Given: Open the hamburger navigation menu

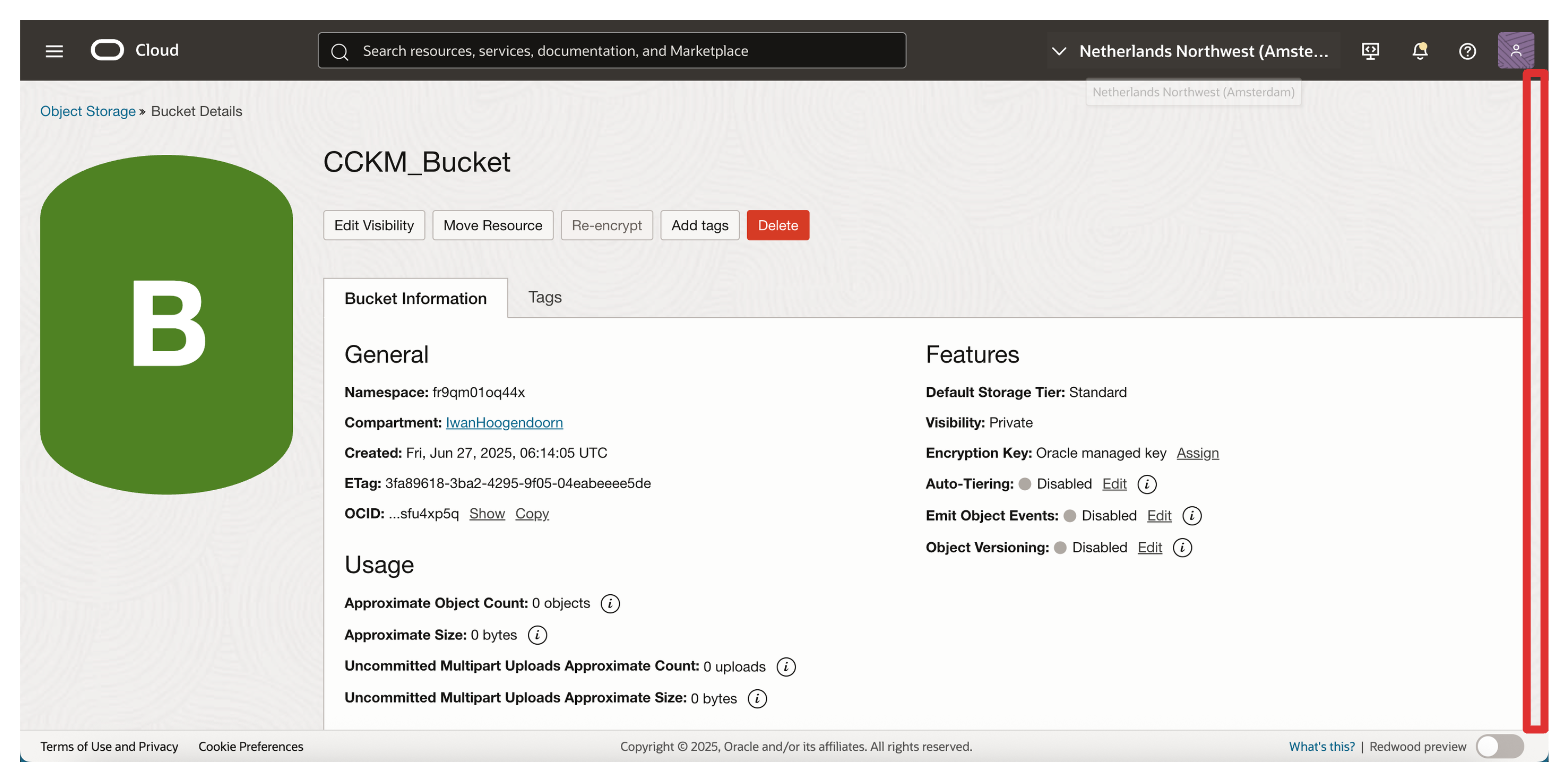Looking at the screenshot, I should (54, 51).
